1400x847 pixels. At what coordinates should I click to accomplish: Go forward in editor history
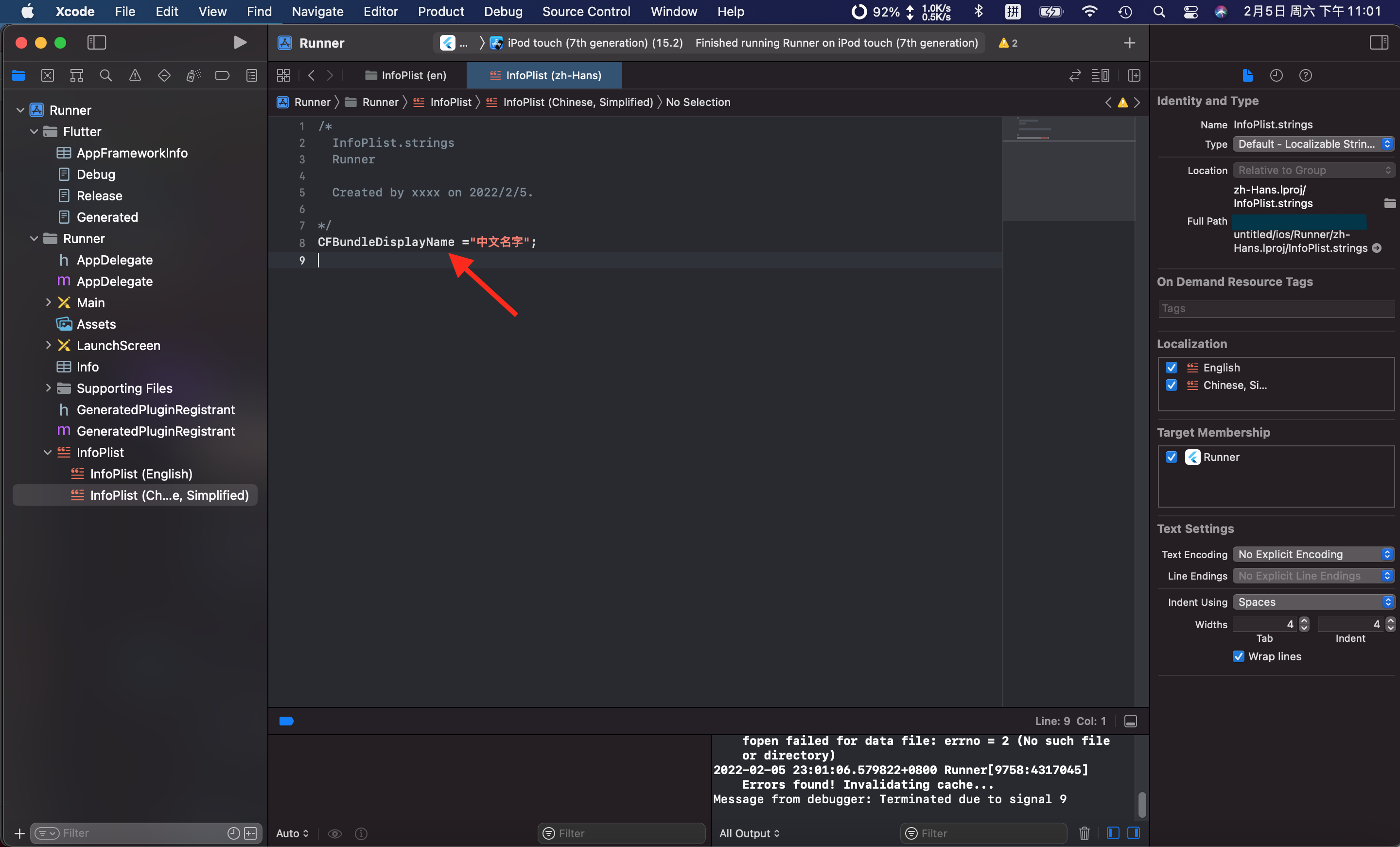pyautogui.click(x=330, y=75)
